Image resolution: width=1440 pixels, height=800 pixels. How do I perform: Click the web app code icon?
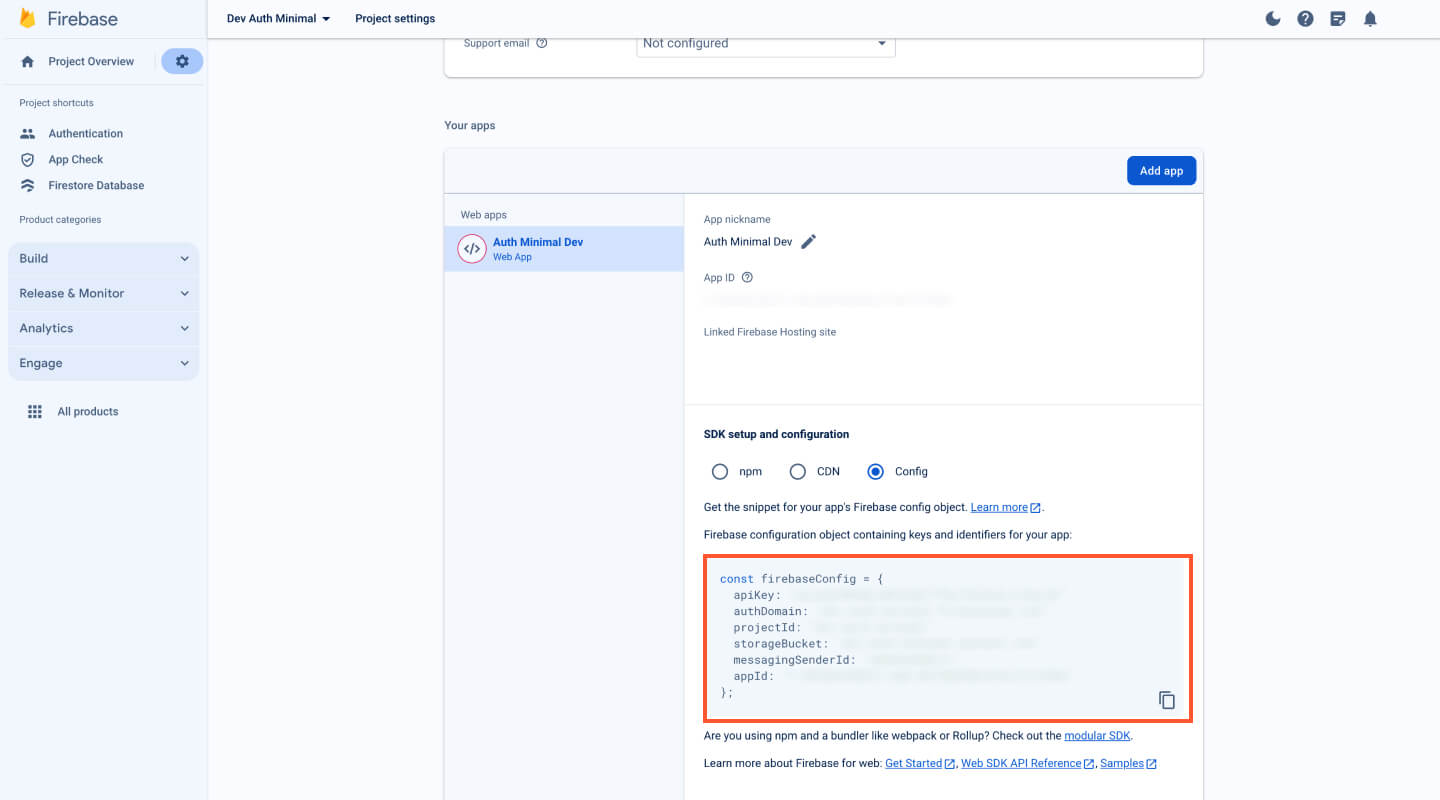pos(472,248)
